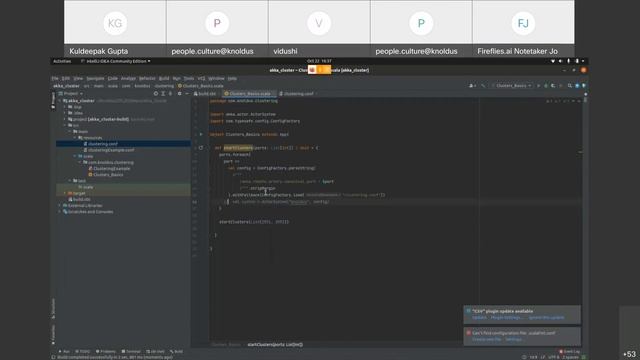This screenshot has width=640, height=360.
Task: Open the Event Log button
Action: tap(570, 351)
